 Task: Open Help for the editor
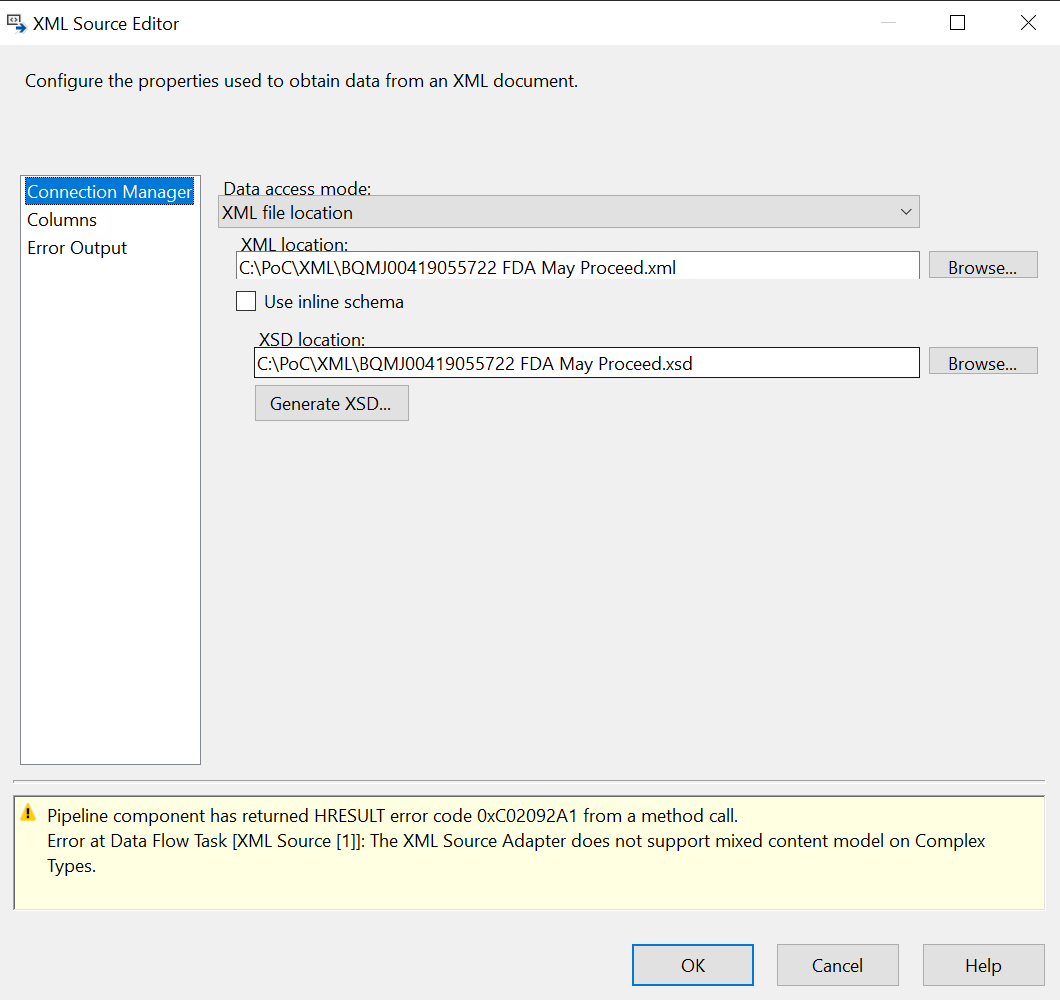pyautogui.click(x=982, y=965)
